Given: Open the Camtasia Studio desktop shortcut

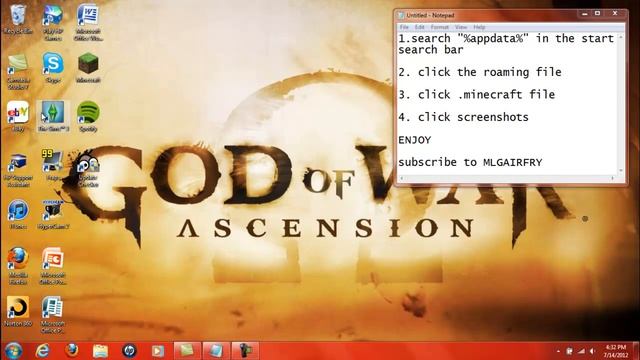Looking at the screenshot, I should tap(18, 71).
